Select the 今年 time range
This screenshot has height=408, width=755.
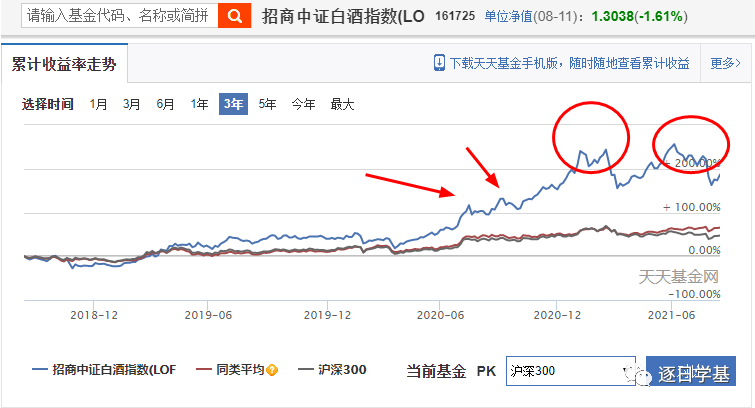[303, 104]
